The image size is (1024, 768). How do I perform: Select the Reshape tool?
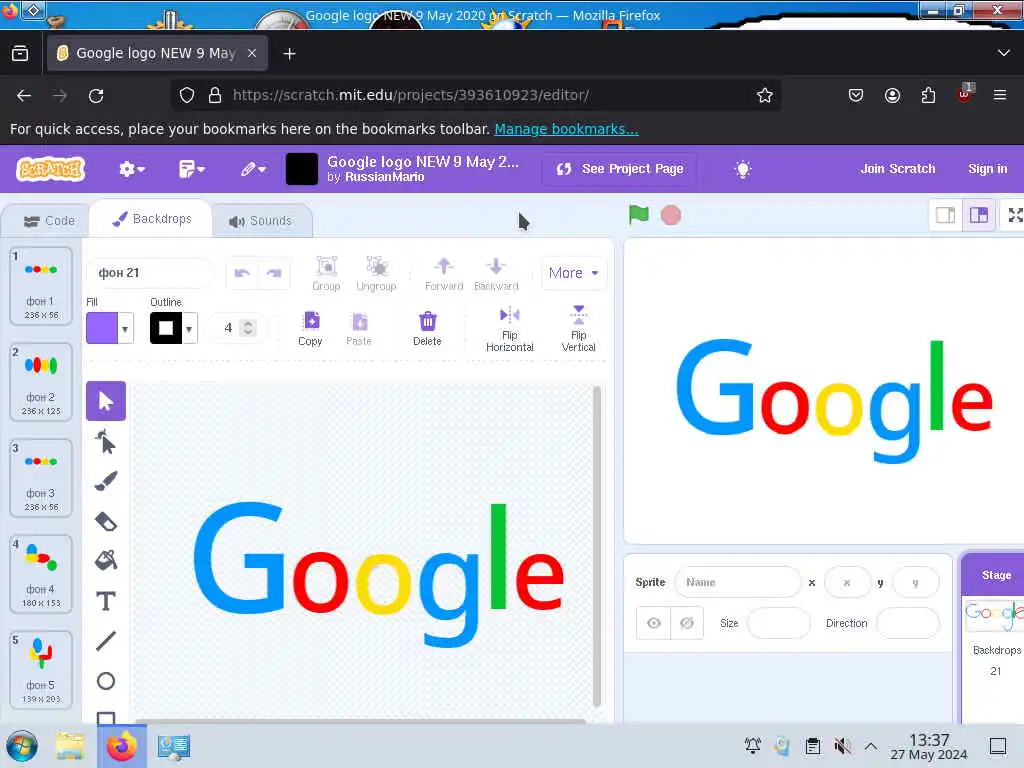[106, 442]
